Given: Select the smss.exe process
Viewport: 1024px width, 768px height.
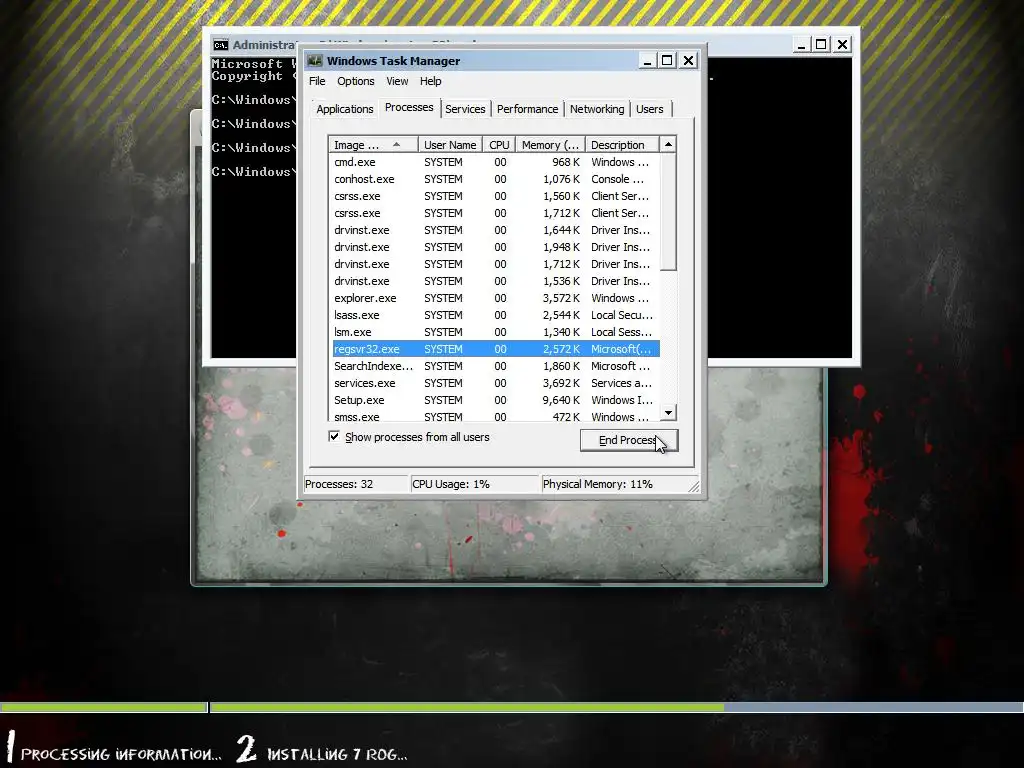Looking at the screenshot, I should (494, 416).
